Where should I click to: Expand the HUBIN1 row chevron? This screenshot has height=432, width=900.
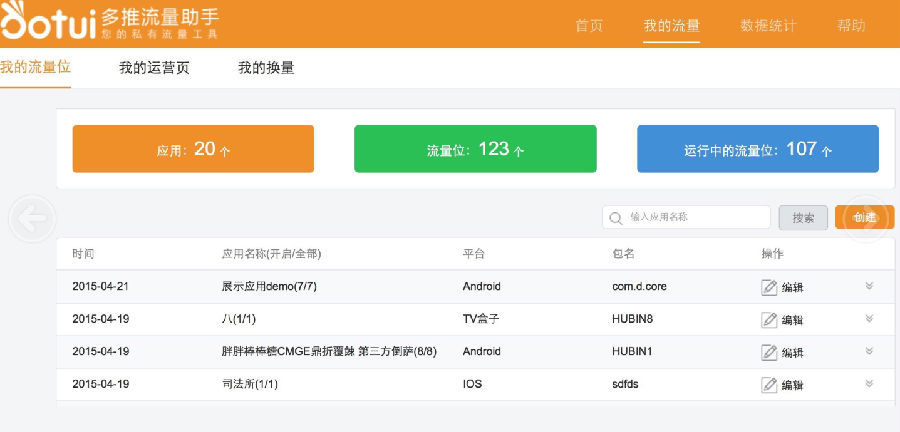(869, 351)
